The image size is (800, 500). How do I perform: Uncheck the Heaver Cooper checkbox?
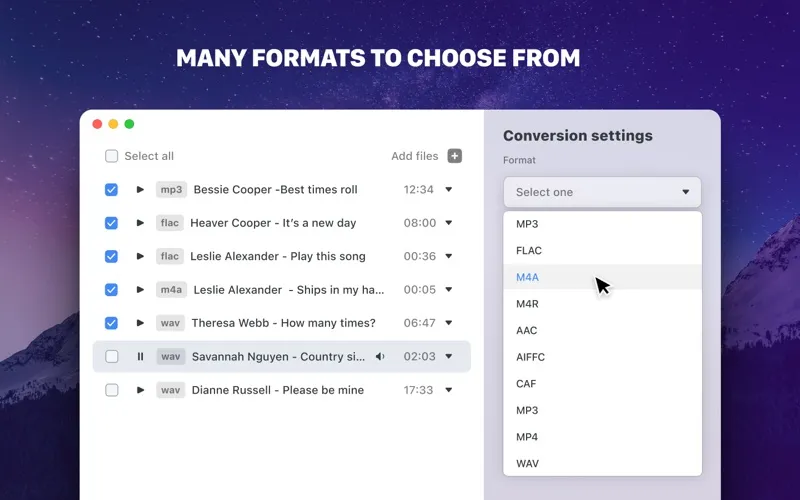[111, 223]
